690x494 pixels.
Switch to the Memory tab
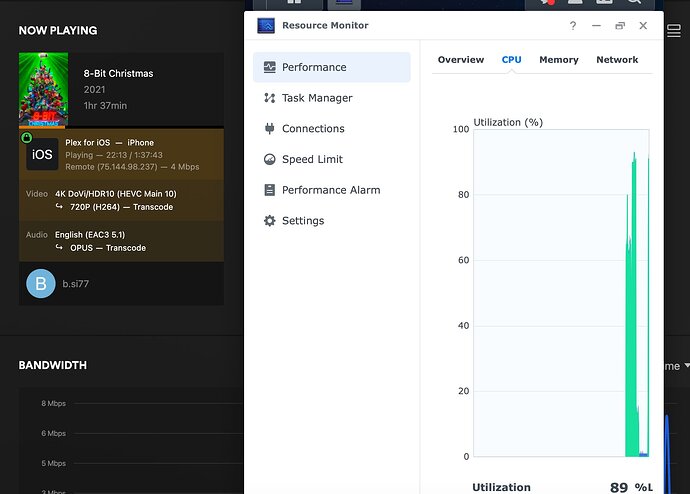point(559,60)
